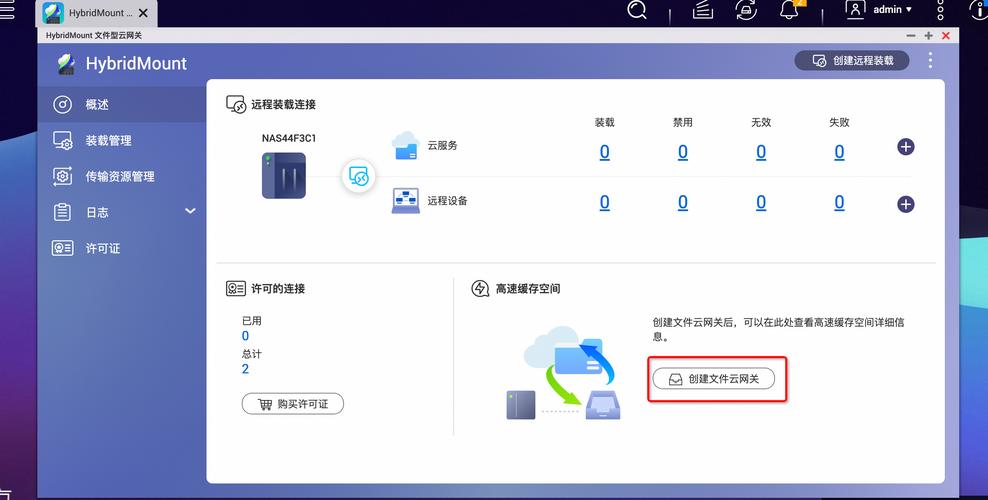
Task: Click the info icon at top right
Action: coord(979,9)
